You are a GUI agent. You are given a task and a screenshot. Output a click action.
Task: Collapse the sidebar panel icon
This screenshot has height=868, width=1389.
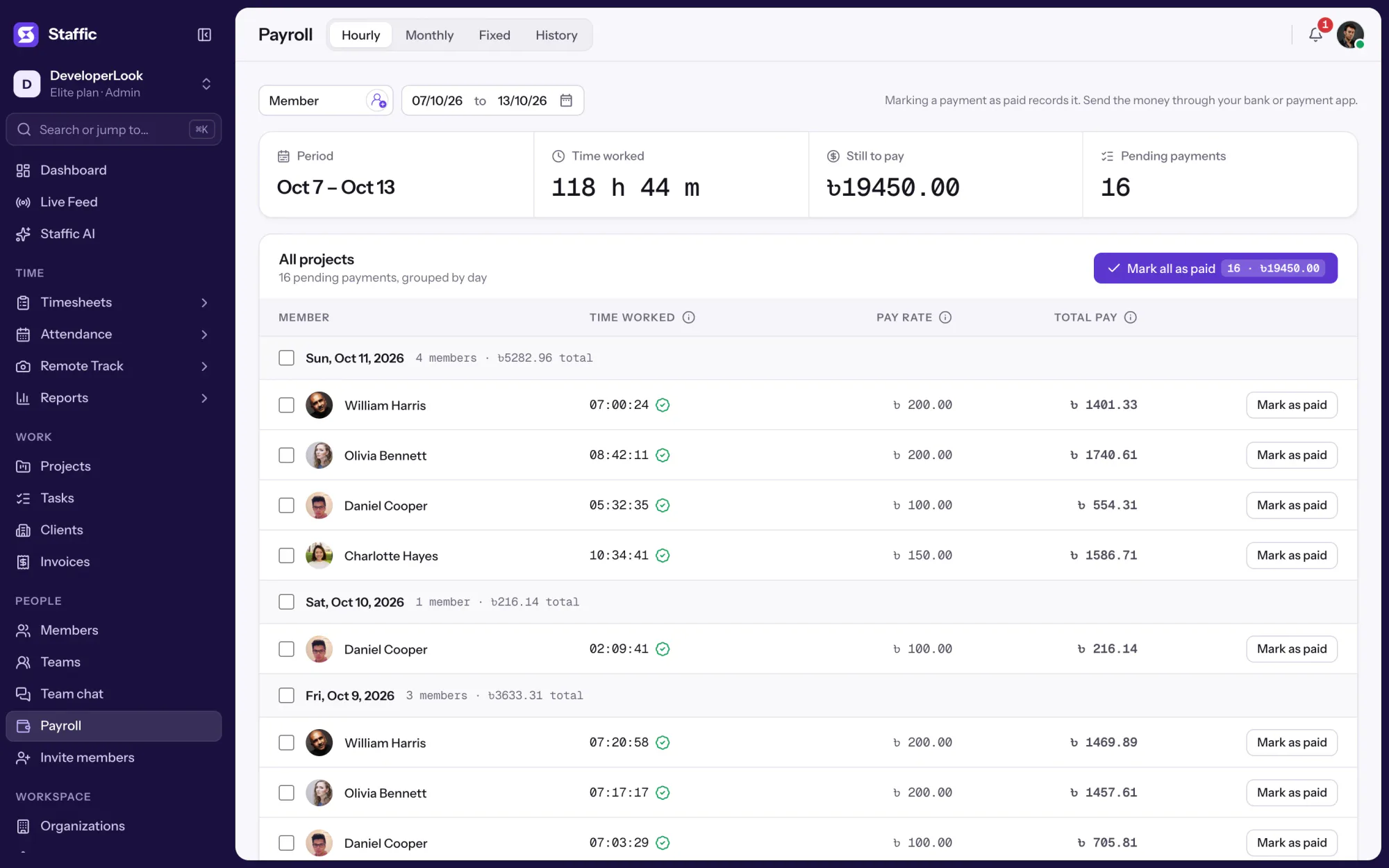pos(204,35)
